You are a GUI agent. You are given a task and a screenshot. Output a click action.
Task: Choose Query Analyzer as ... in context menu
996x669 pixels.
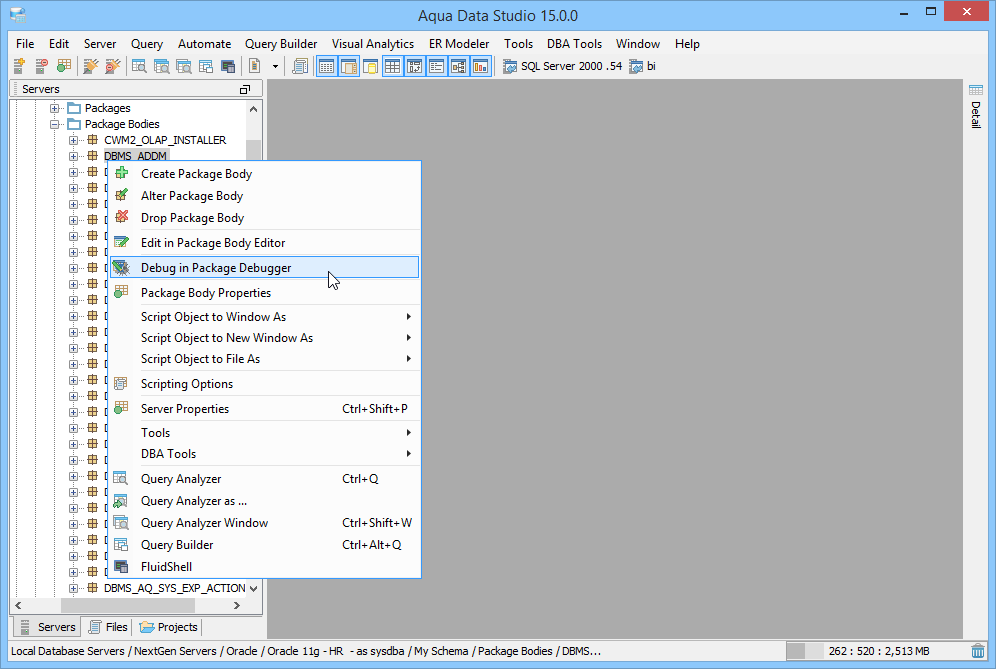[x=264, y=501]
